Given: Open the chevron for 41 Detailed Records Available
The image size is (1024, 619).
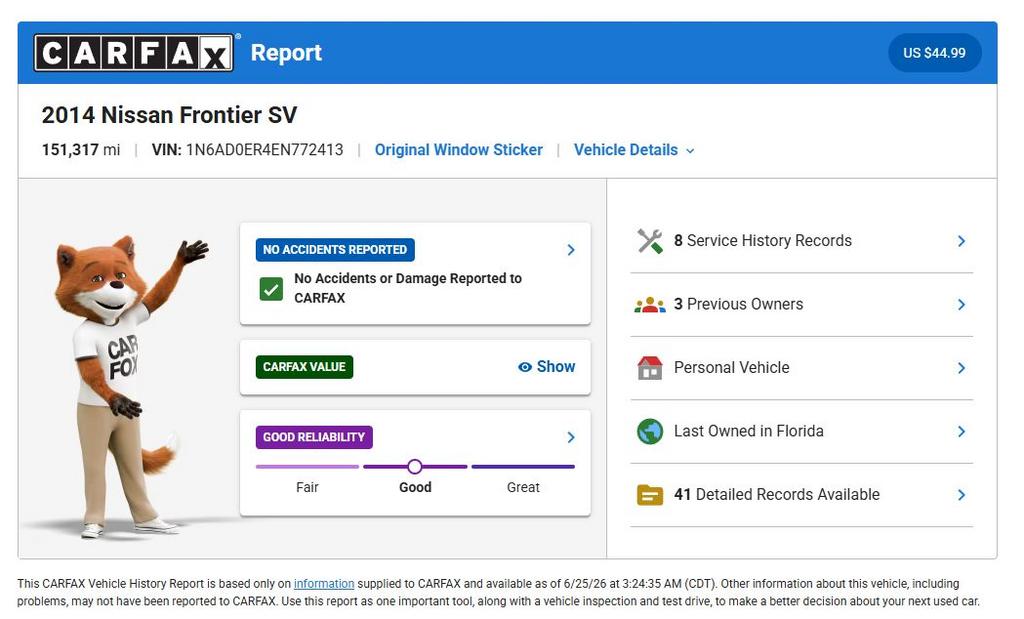Looking at the screenshot, I should 961,495.
